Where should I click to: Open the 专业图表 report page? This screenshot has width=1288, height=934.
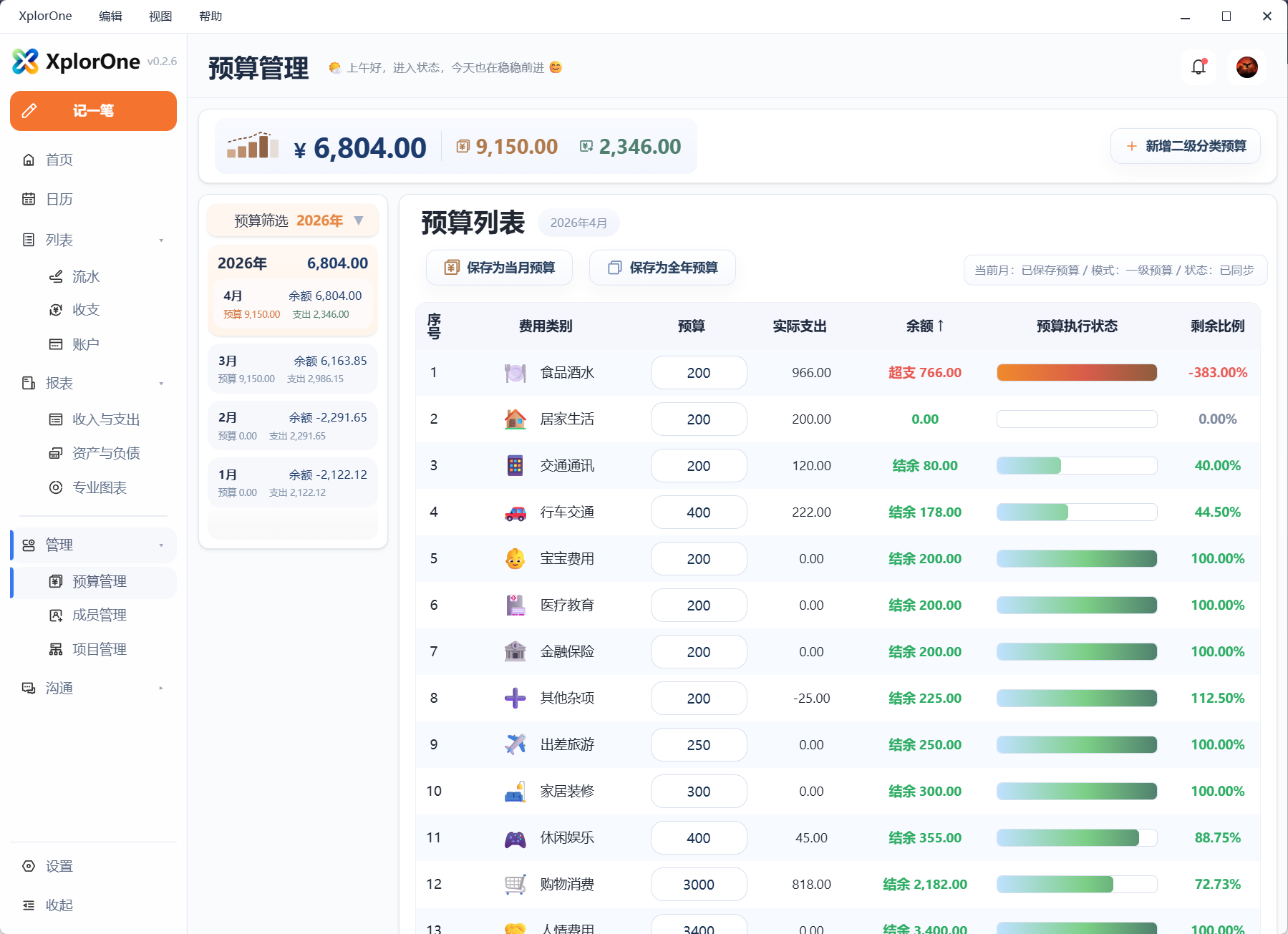[x=97, y=487]
